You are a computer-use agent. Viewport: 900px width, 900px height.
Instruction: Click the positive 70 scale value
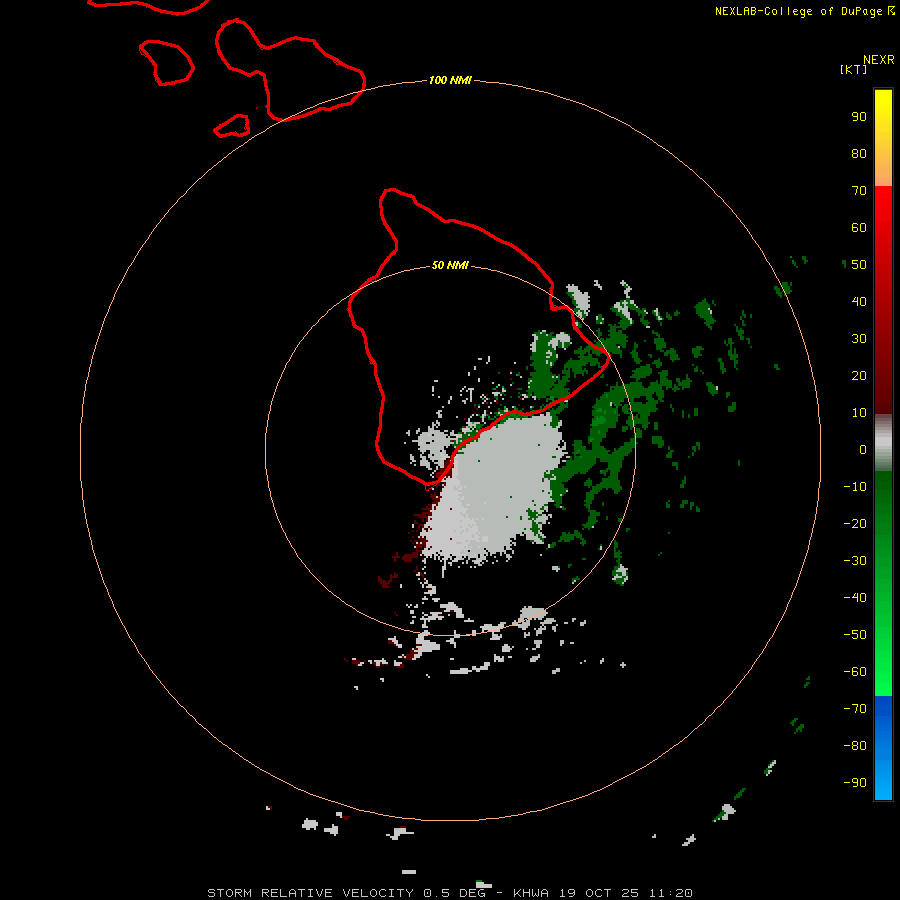point(859,191)
